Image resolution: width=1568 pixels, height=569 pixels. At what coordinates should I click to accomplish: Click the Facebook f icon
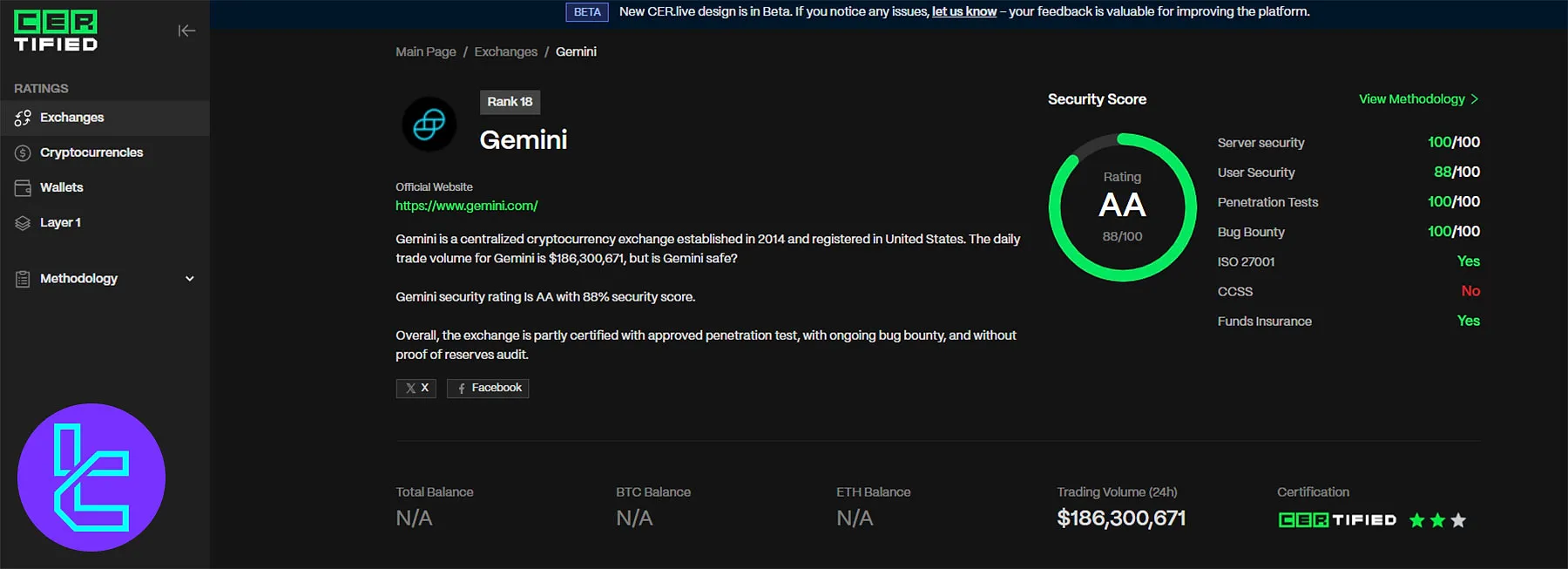(x=462, y=389)
